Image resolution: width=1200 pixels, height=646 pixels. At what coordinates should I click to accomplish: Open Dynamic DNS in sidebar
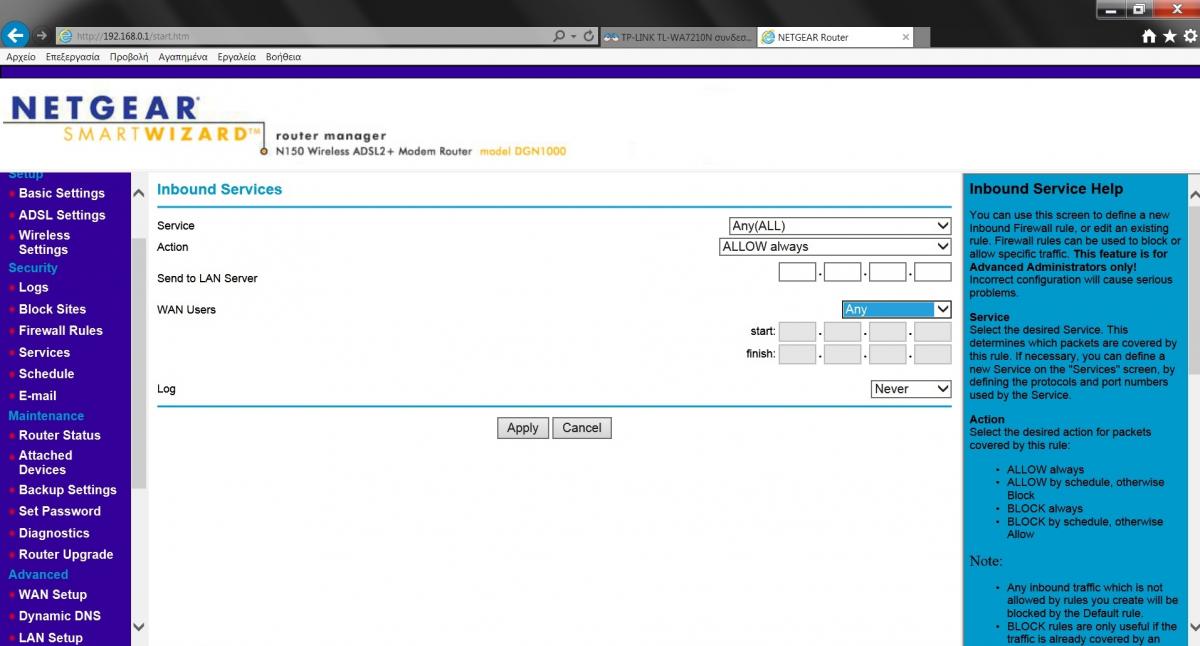click(x=60, y=616)
